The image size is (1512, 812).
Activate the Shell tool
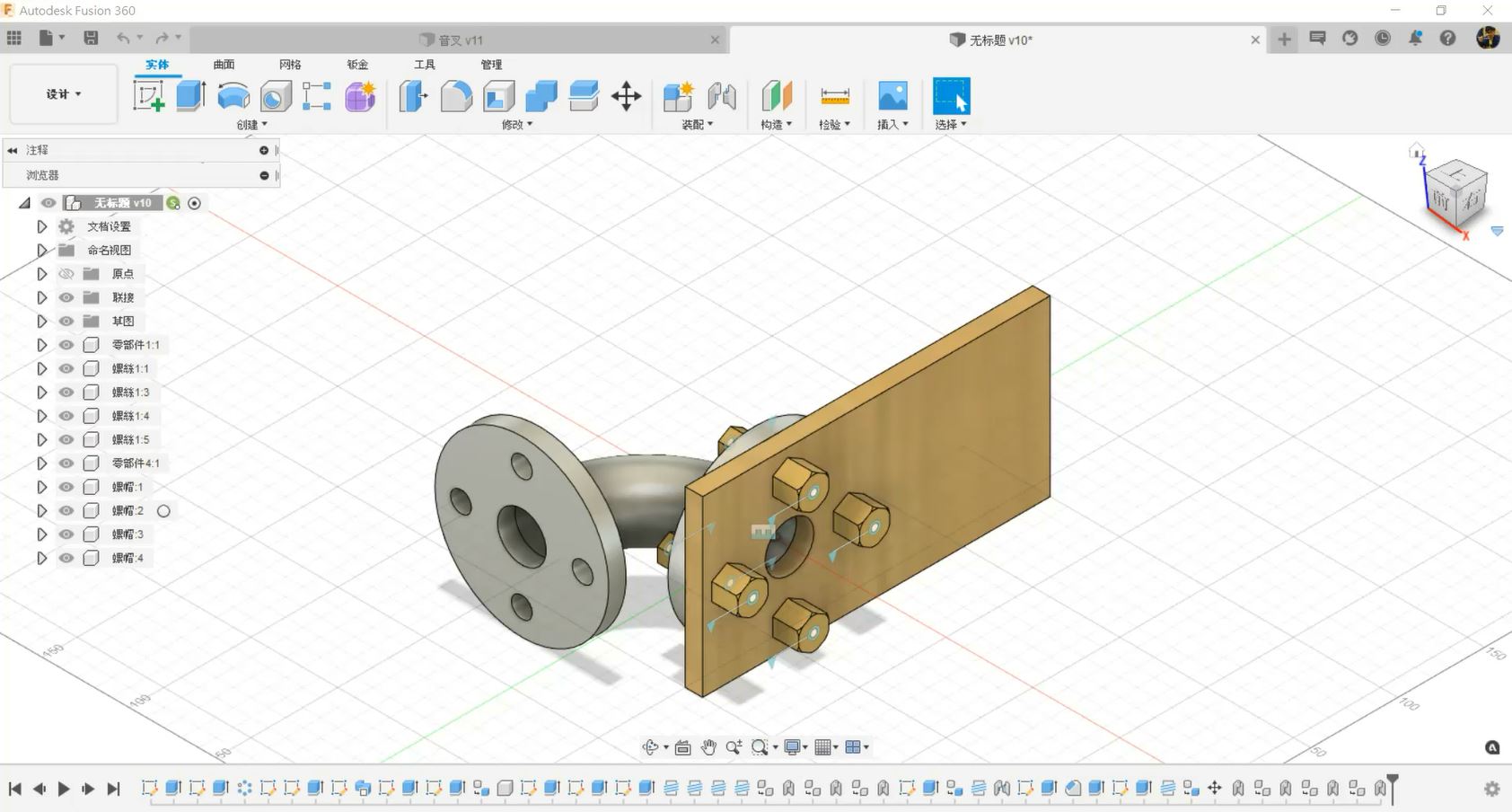point(499,95)
